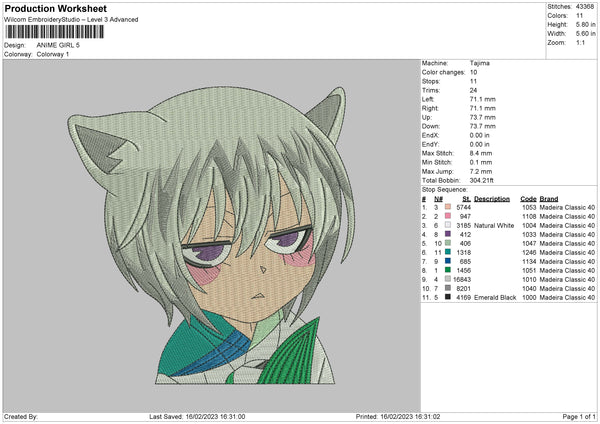Viewport: 600px width, 424px height.
Task: Click stitch count '16843' in stop 9
Action: pos(462,279)
